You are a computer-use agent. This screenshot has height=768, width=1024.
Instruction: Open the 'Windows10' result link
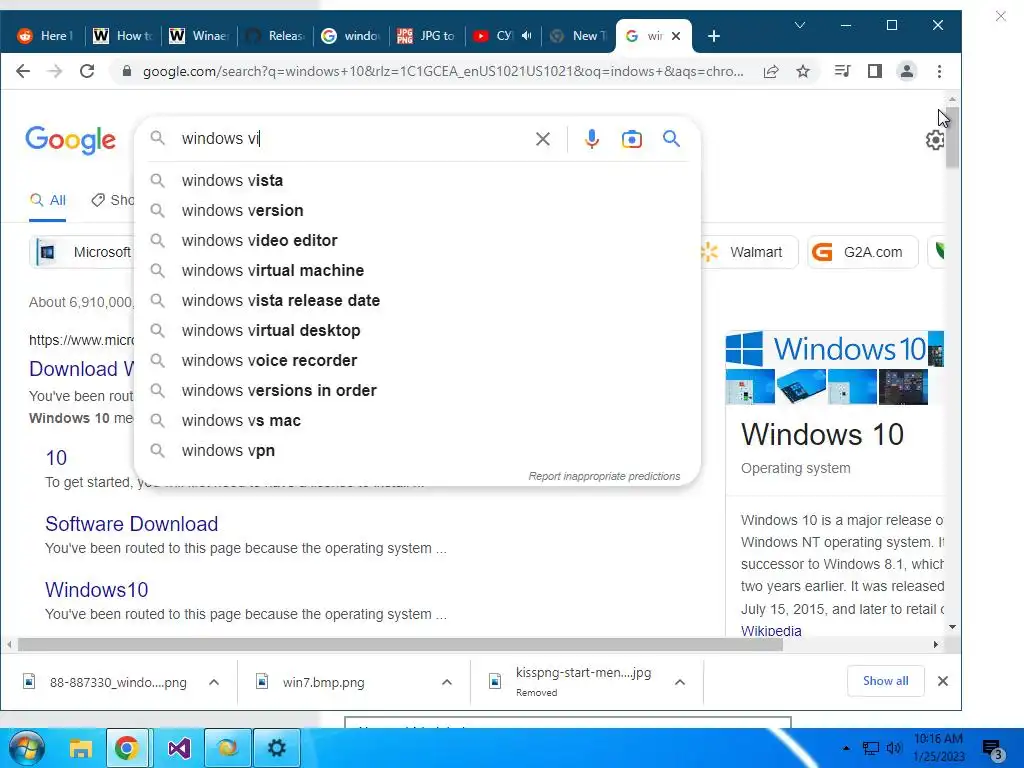coord(97,590)
